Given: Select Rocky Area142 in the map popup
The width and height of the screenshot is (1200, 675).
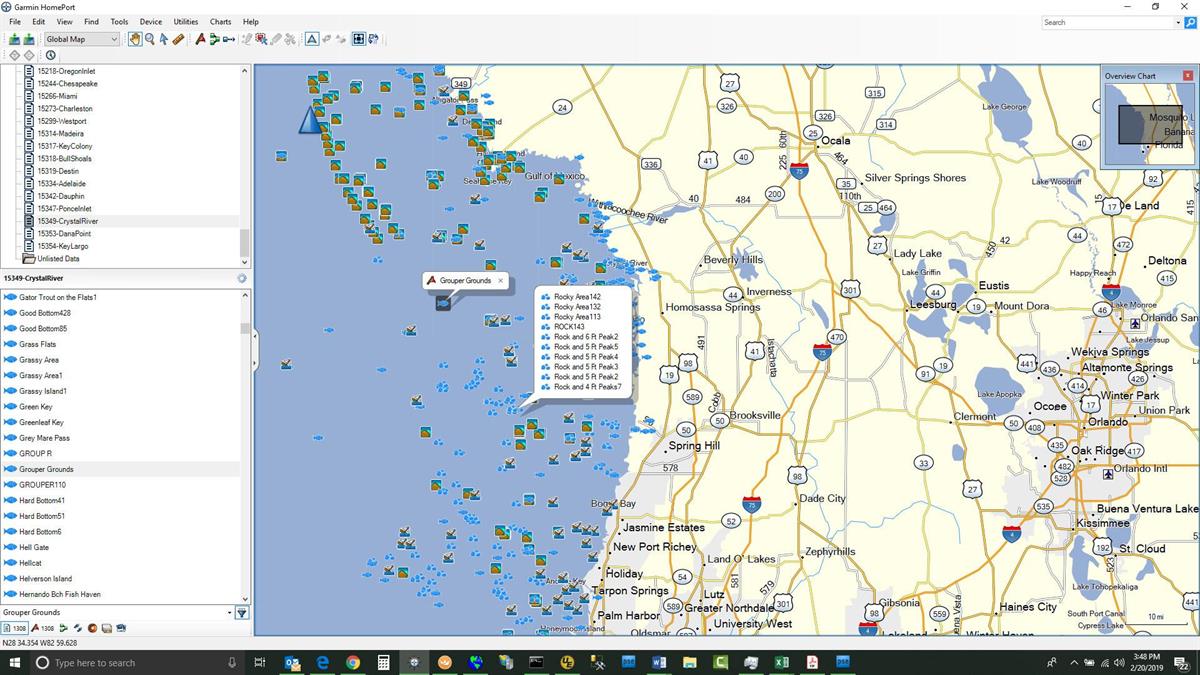Looking at the screenshot, I should coord(577,297).
